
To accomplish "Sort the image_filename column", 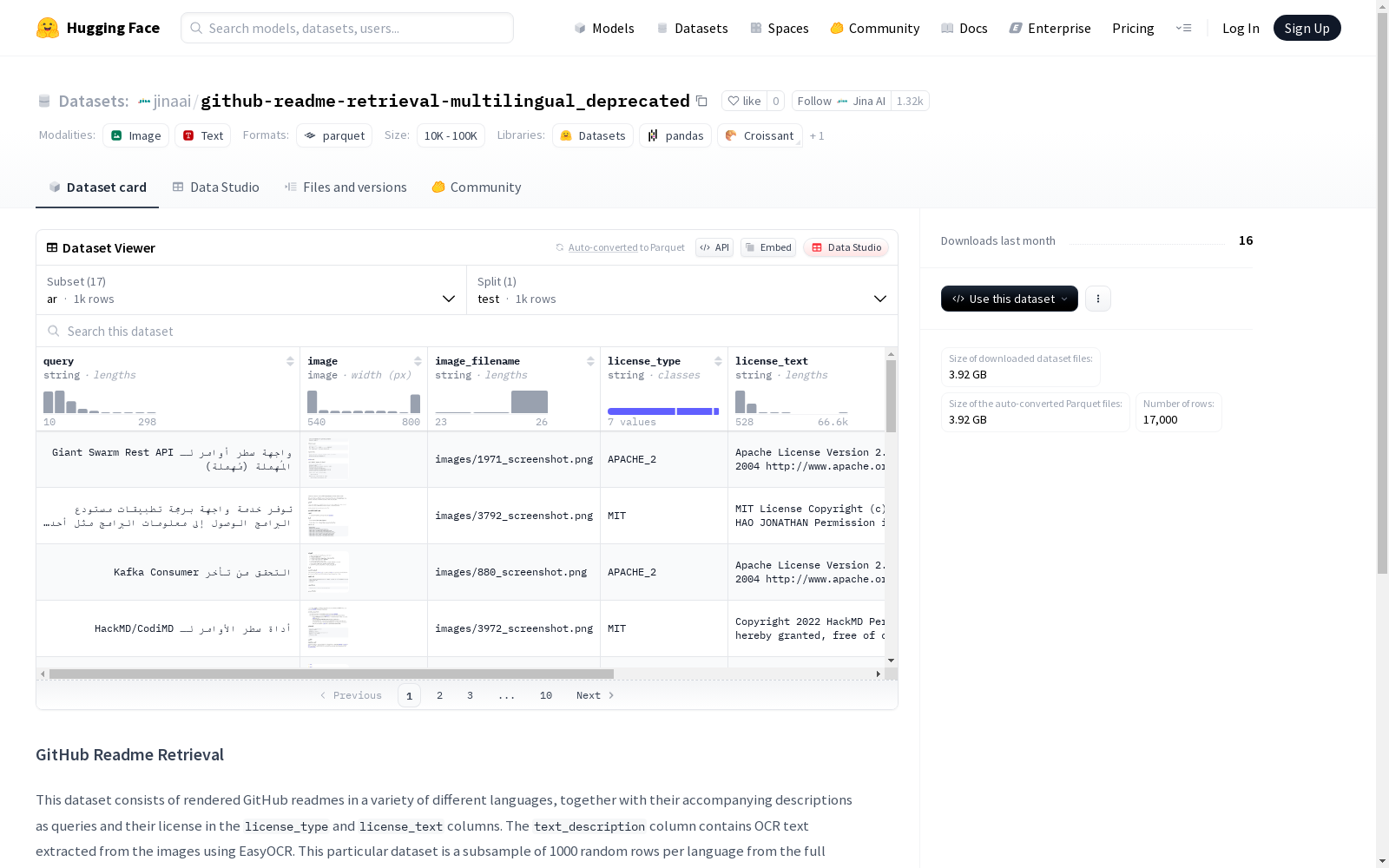I will (590, 361).
